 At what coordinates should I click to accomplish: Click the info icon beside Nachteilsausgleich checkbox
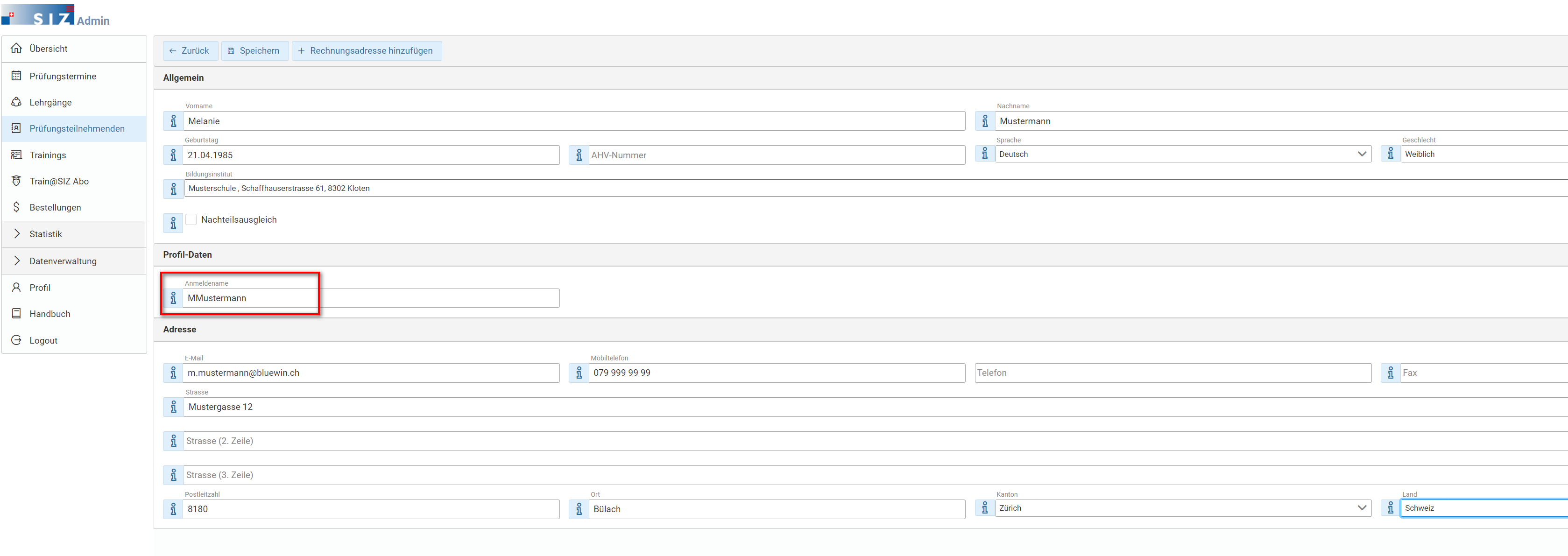pyautogui.click(x=174, y=223)
